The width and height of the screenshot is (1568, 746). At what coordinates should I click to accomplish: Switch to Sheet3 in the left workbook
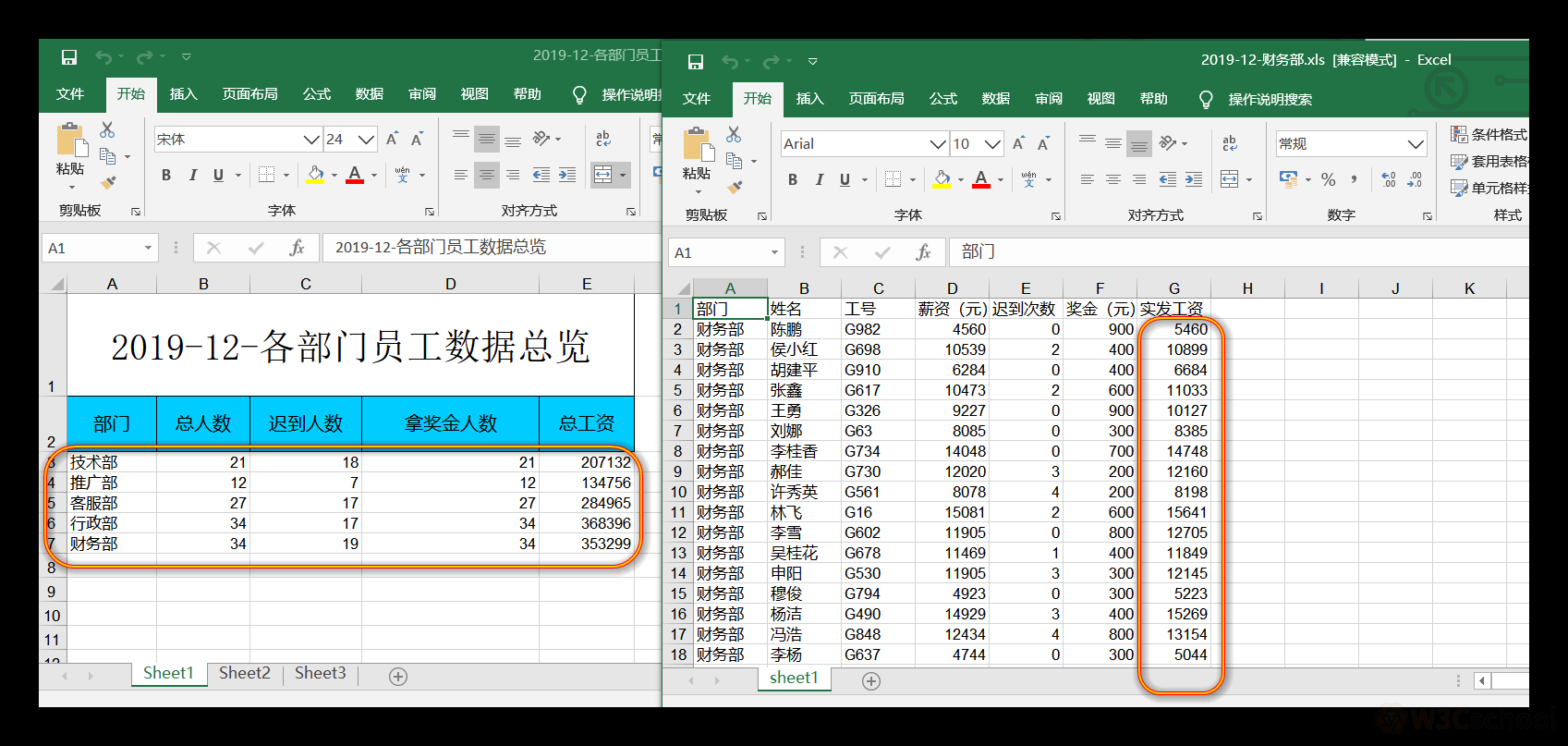pyautogui.click(x=320, y=673)
